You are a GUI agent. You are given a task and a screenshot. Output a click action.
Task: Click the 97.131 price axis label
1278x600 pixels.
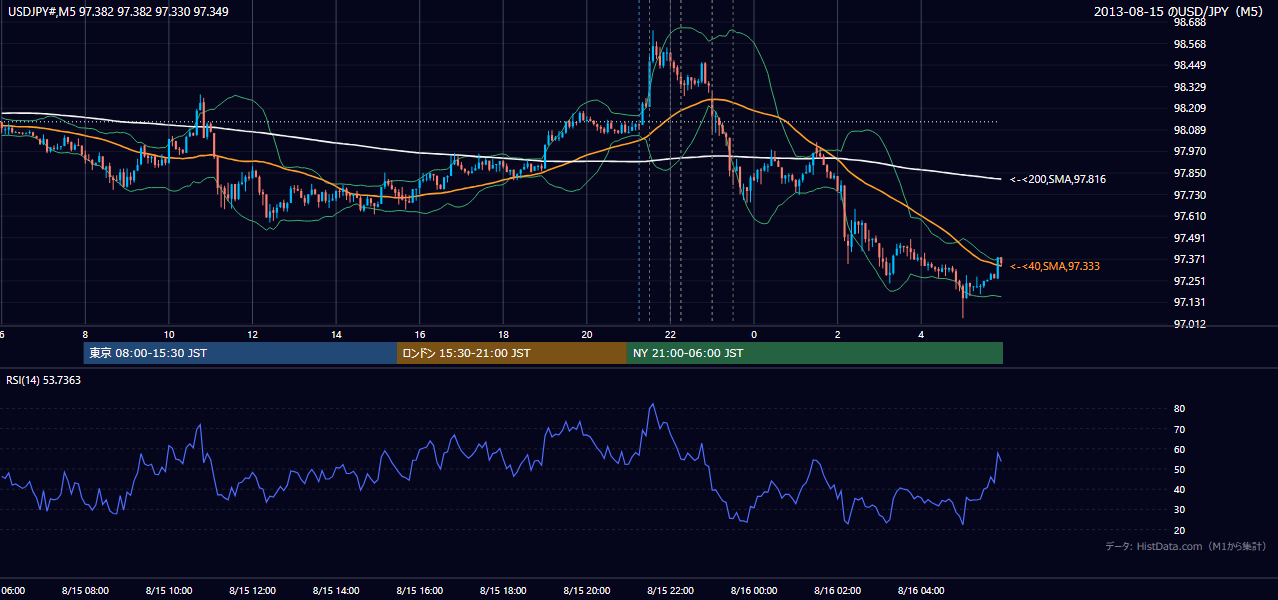[1190, 302]
